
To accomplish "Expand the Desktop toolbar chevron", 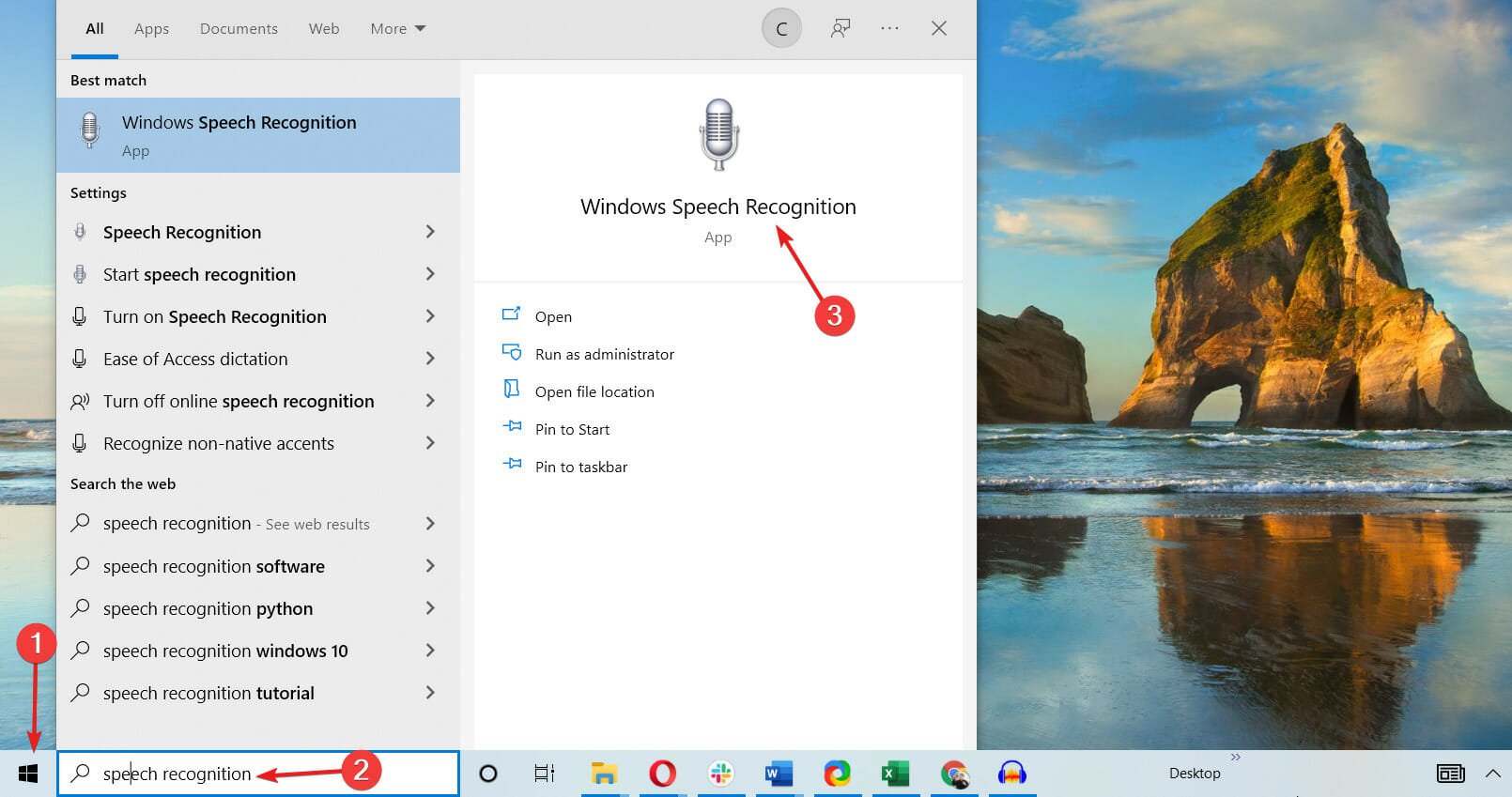I will (1236, 757).
